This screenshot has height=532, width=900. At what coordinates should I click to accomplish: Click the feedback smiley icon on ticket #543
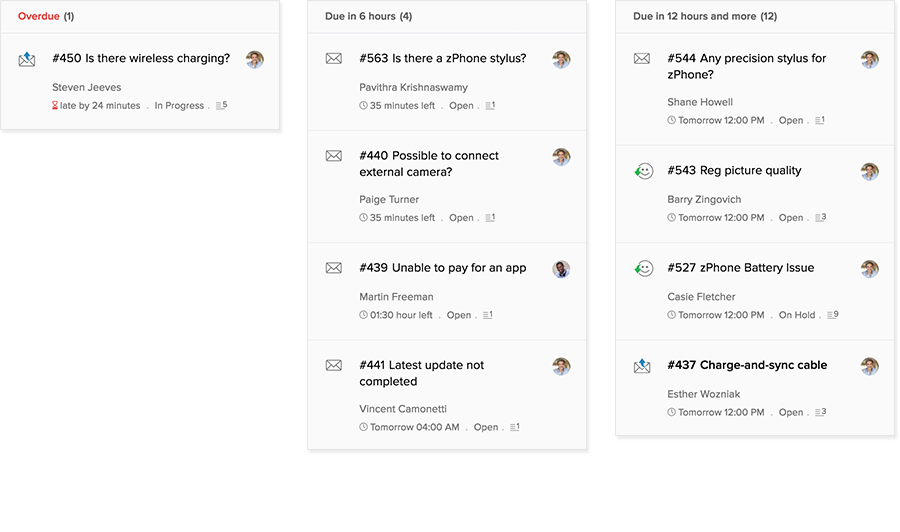coord(643,171)
